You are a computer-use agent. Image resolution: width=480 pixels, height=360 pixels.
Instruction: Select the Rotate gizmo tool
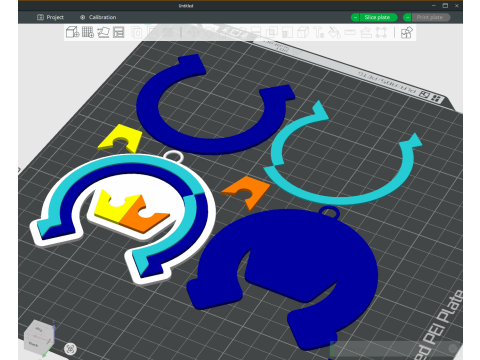tap(209, 32)
